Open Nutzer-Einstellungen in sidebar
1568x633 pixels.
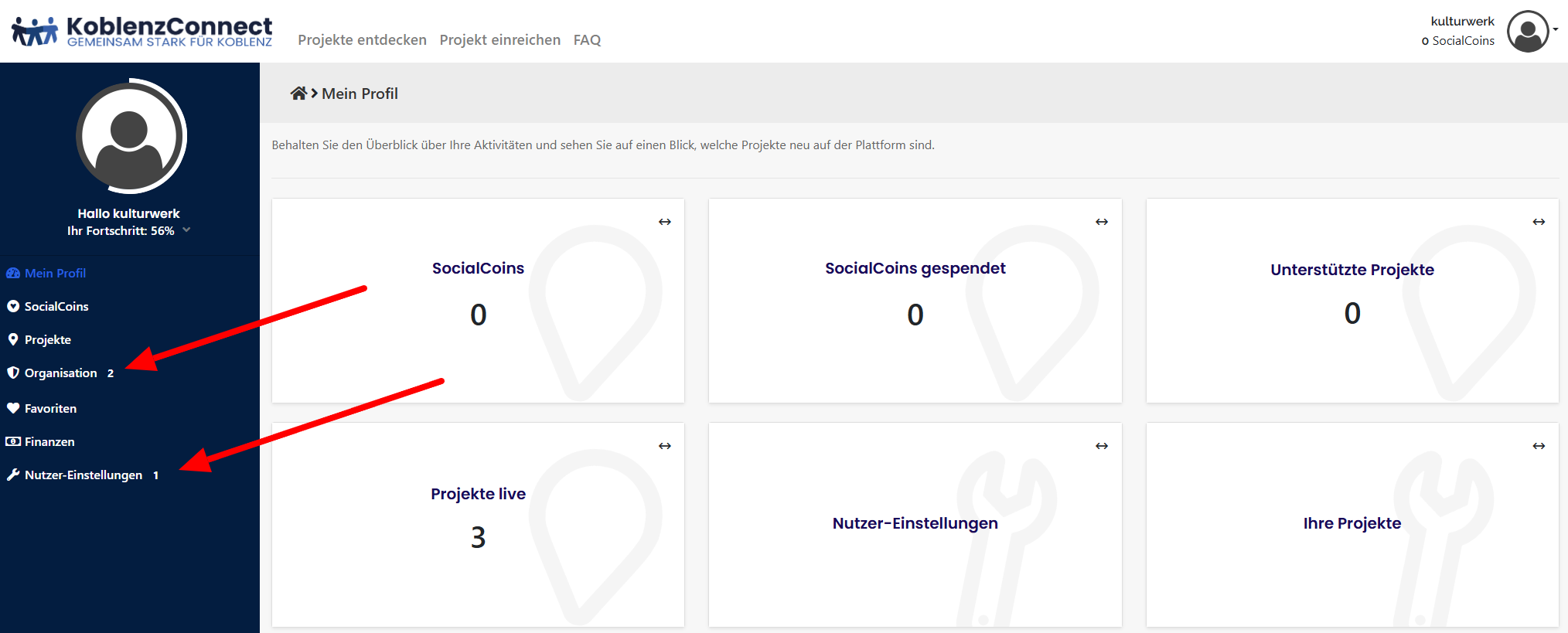(x=83, y=475)
